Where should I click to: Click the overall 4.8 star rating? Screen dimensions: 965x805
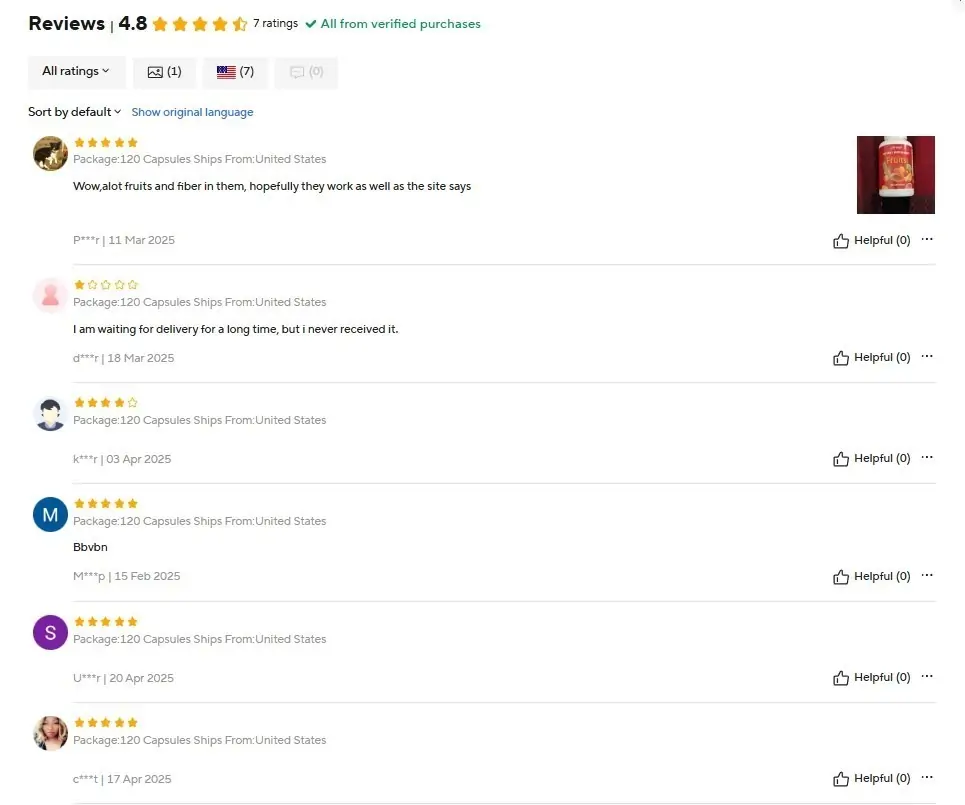pos(199,24)
